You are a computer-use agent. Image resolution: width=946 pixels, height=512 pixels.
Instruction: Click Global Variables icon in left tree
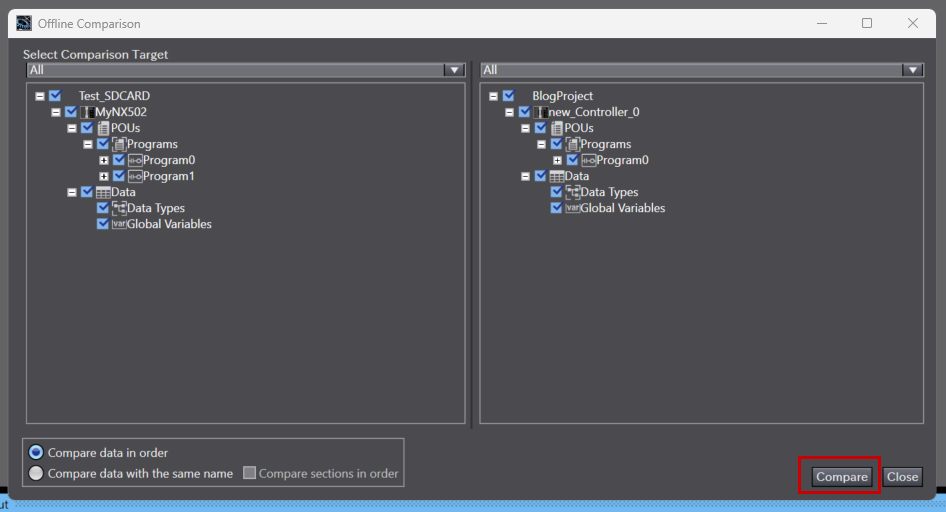(119, 224)
